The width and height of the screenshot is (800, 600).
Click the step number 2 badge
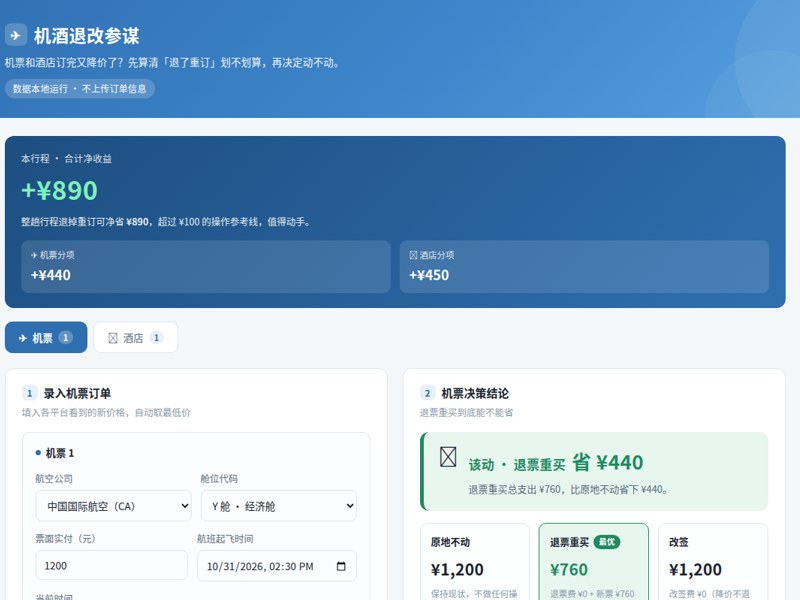tap(428, 393)
